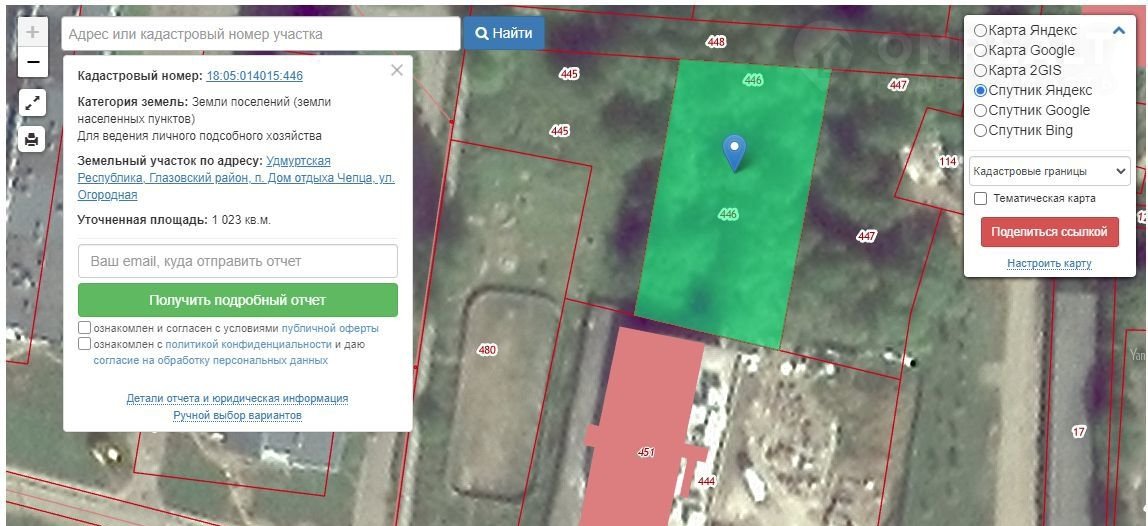Open Настроить карту link
The image size is (1148, 526).
[1049, 264]
